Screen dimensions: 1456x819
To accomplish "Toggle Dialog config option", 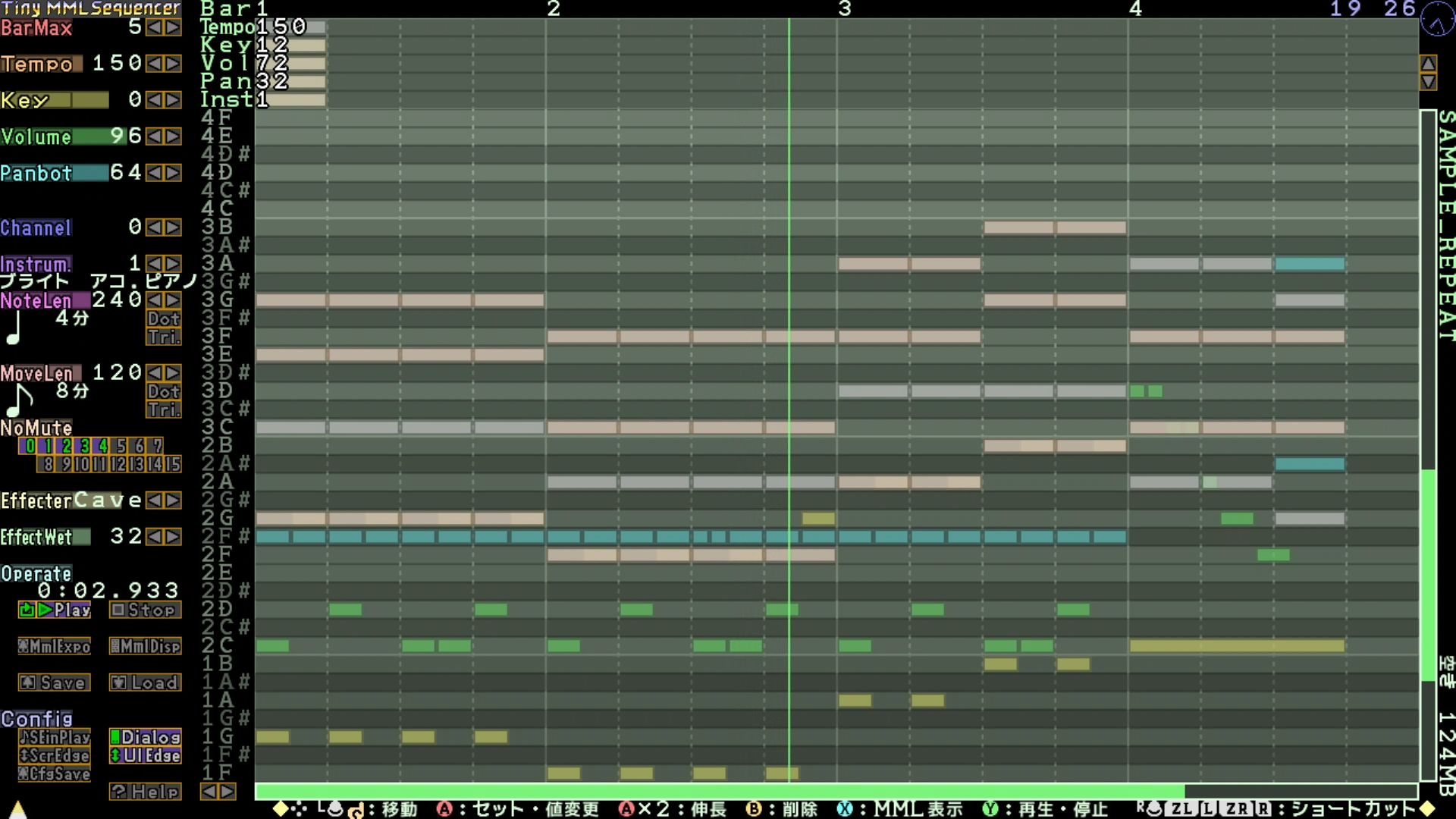I will 146,737.
